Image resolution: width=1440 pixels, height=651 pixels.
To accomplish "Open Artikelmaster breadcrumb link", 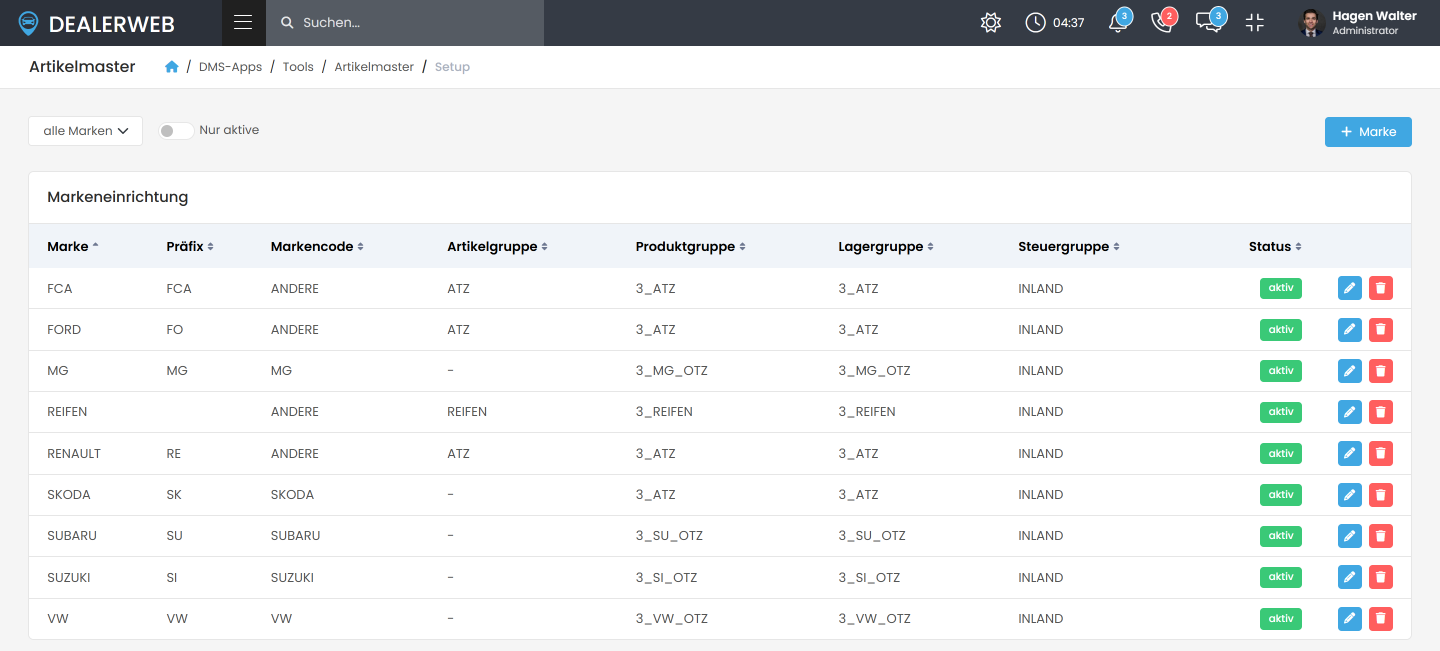I will point(374,67).
